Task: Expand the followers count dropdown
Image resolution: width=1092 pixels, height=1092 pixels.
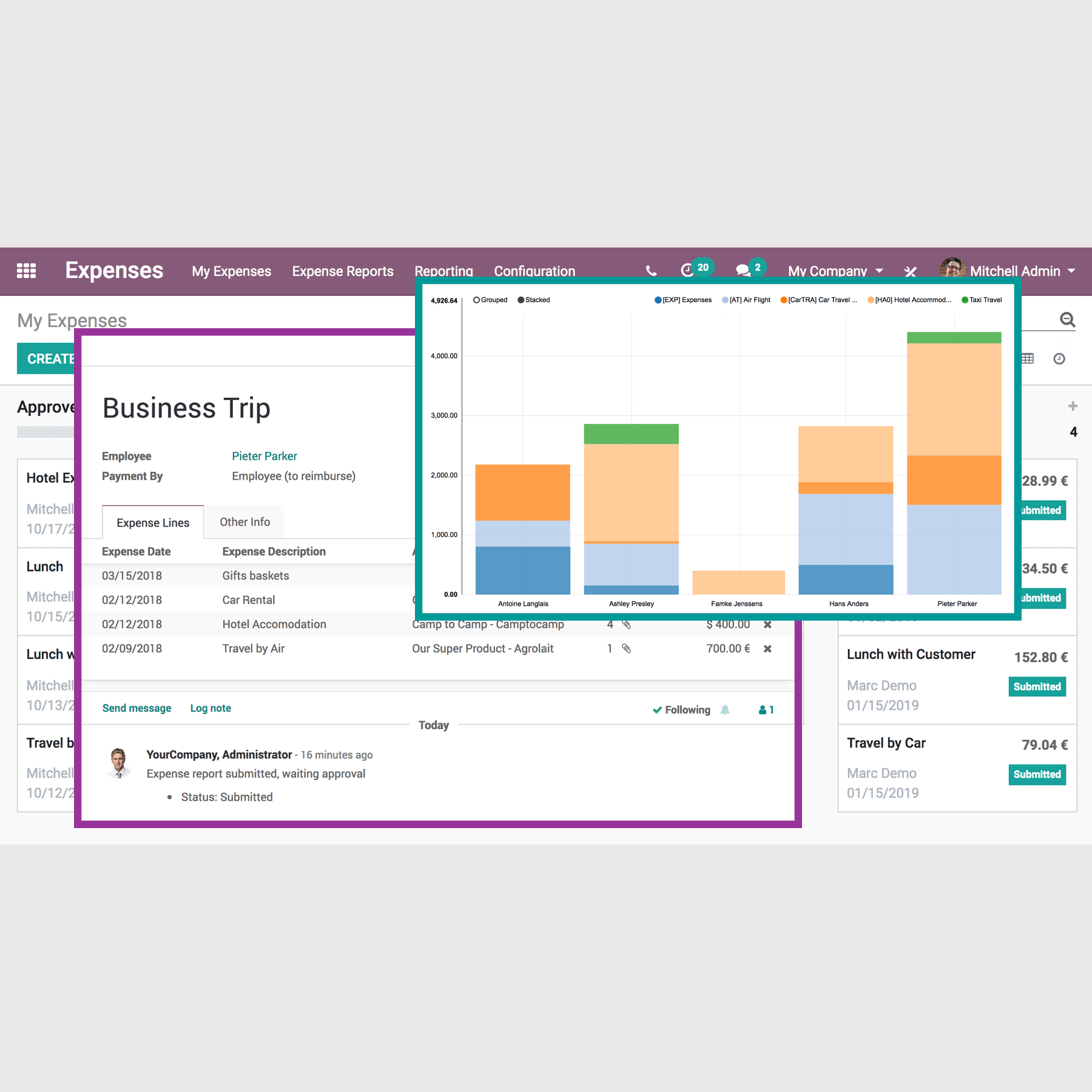Action: click(x=766, y=710)
